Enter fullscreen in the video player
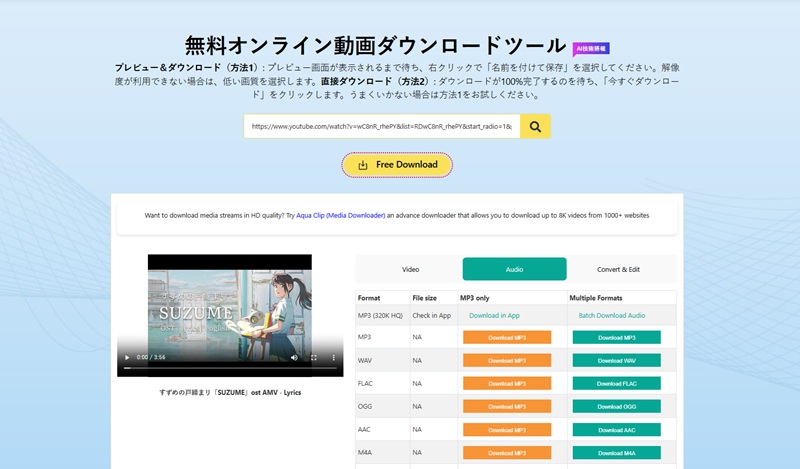 (x=314, y=357)
